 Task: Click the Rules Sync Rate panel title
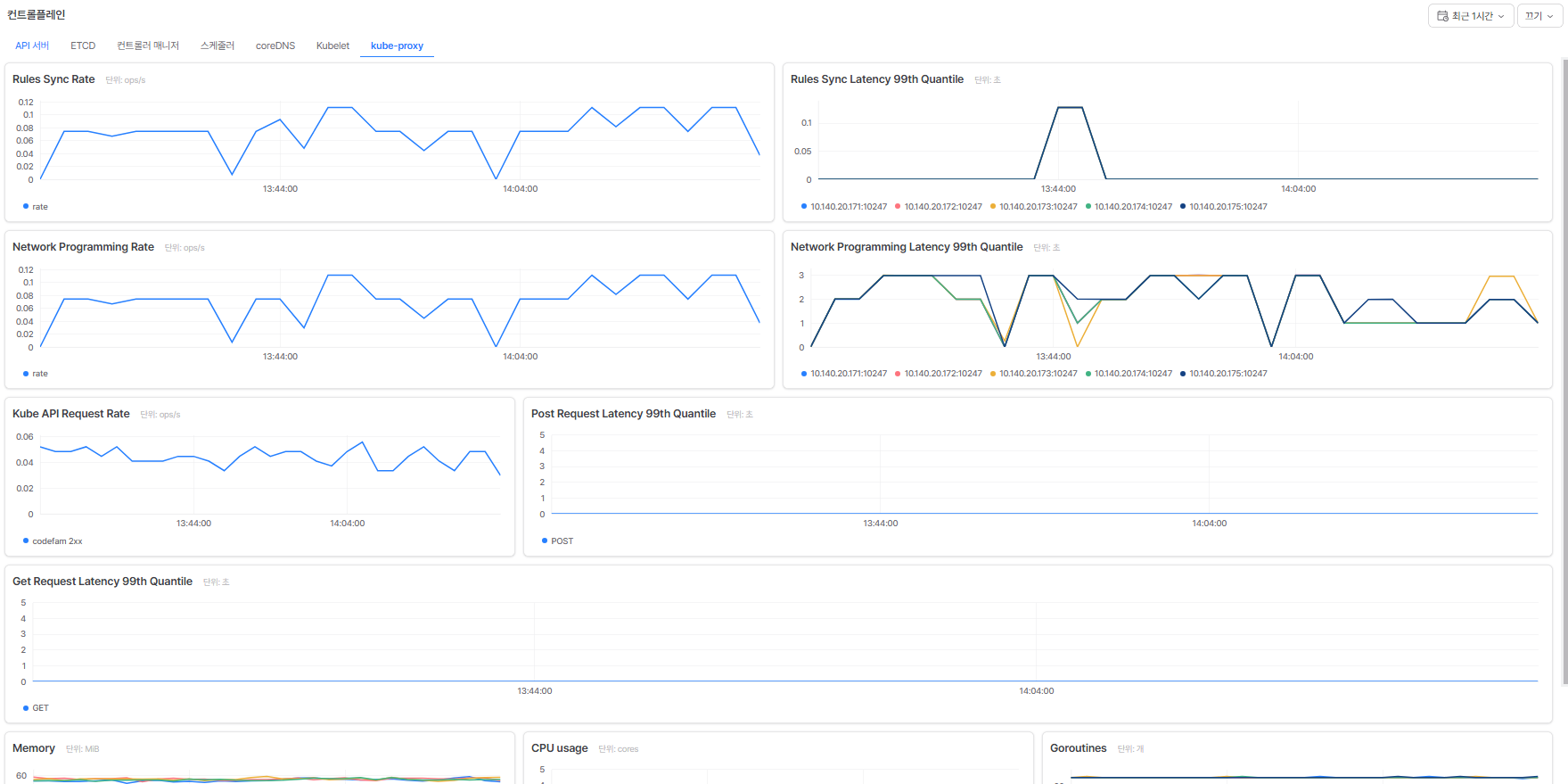[53, 79]
